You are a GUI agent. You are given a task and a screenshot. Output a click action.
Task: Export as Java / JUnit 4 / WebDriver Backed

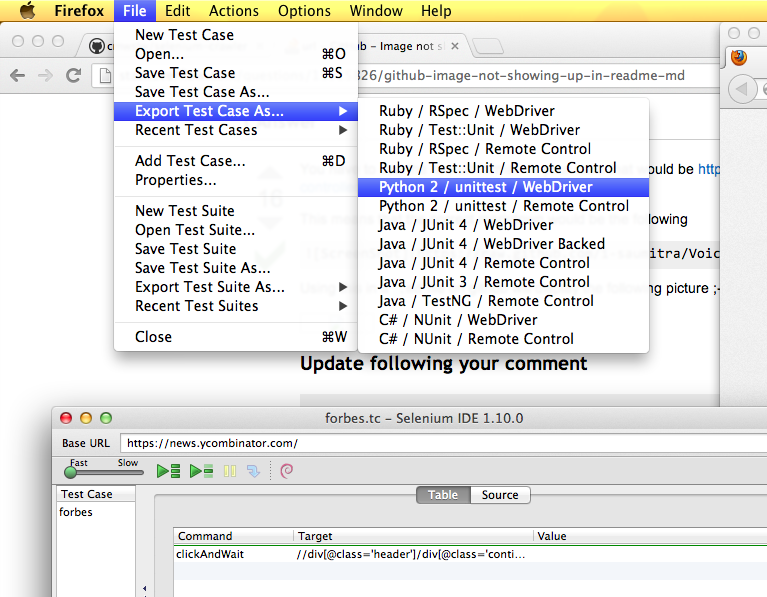coord(503,244)
